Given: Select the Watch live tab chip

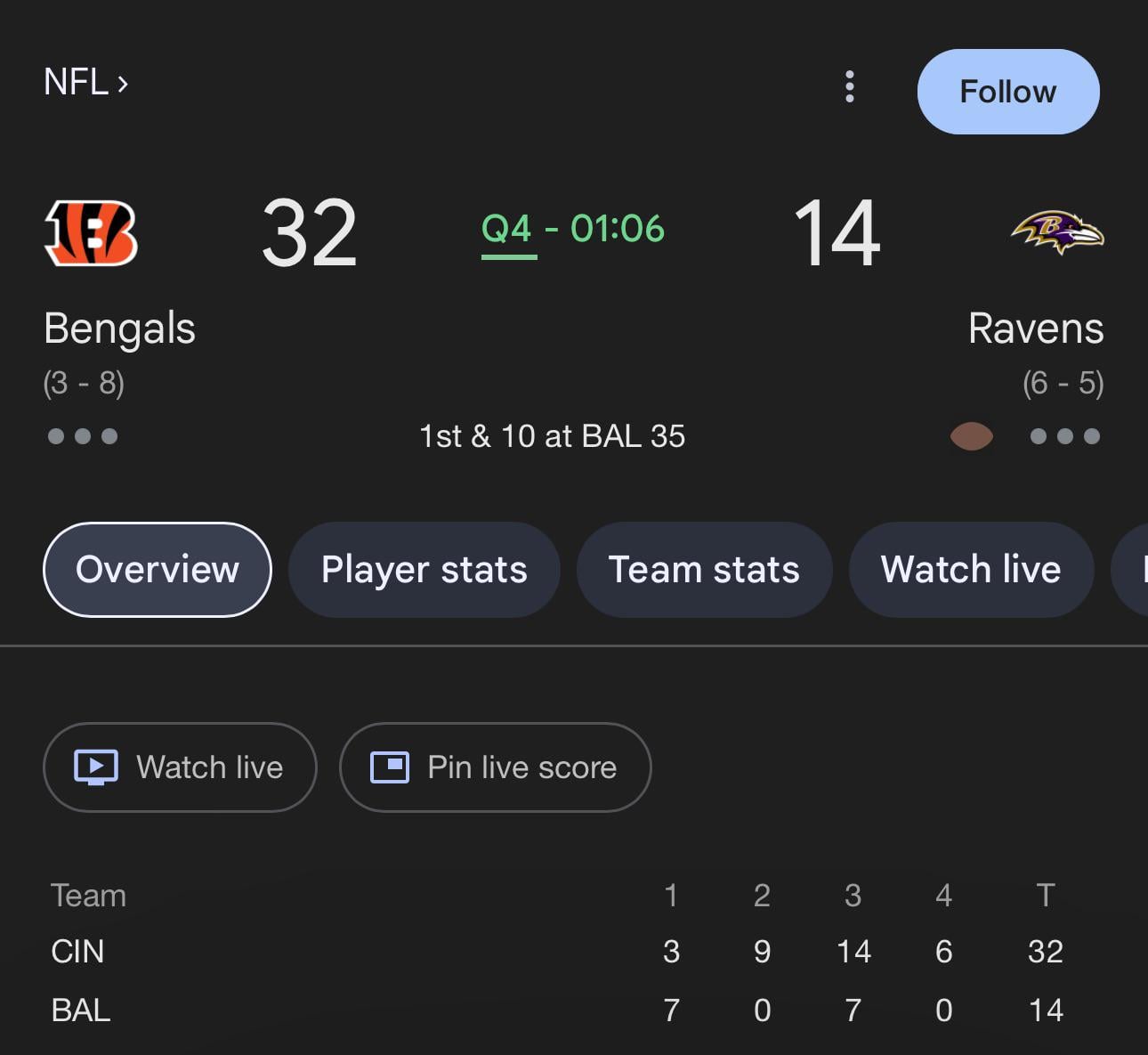Looking at the screenshot, I should pos(971,570).
